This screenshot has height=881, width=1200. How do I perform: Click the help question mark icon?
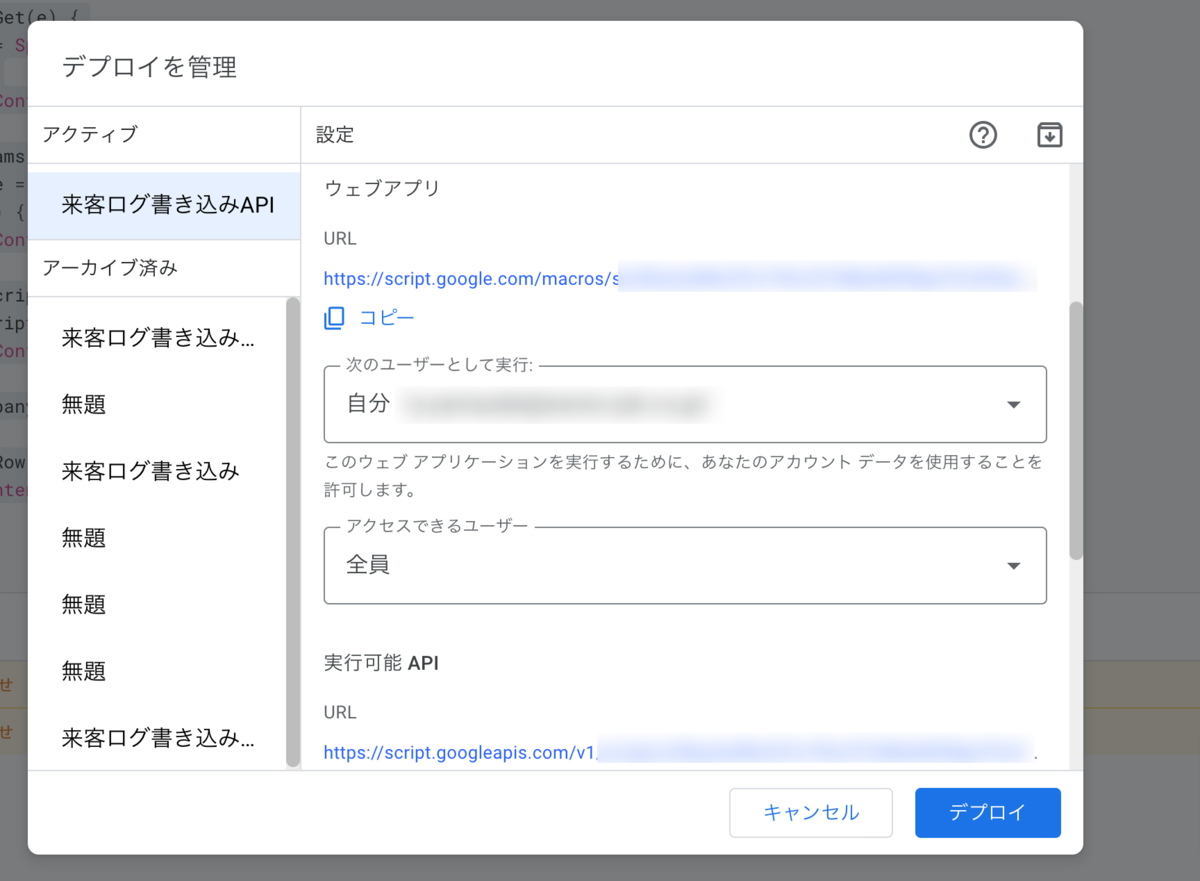pos(983,135)
